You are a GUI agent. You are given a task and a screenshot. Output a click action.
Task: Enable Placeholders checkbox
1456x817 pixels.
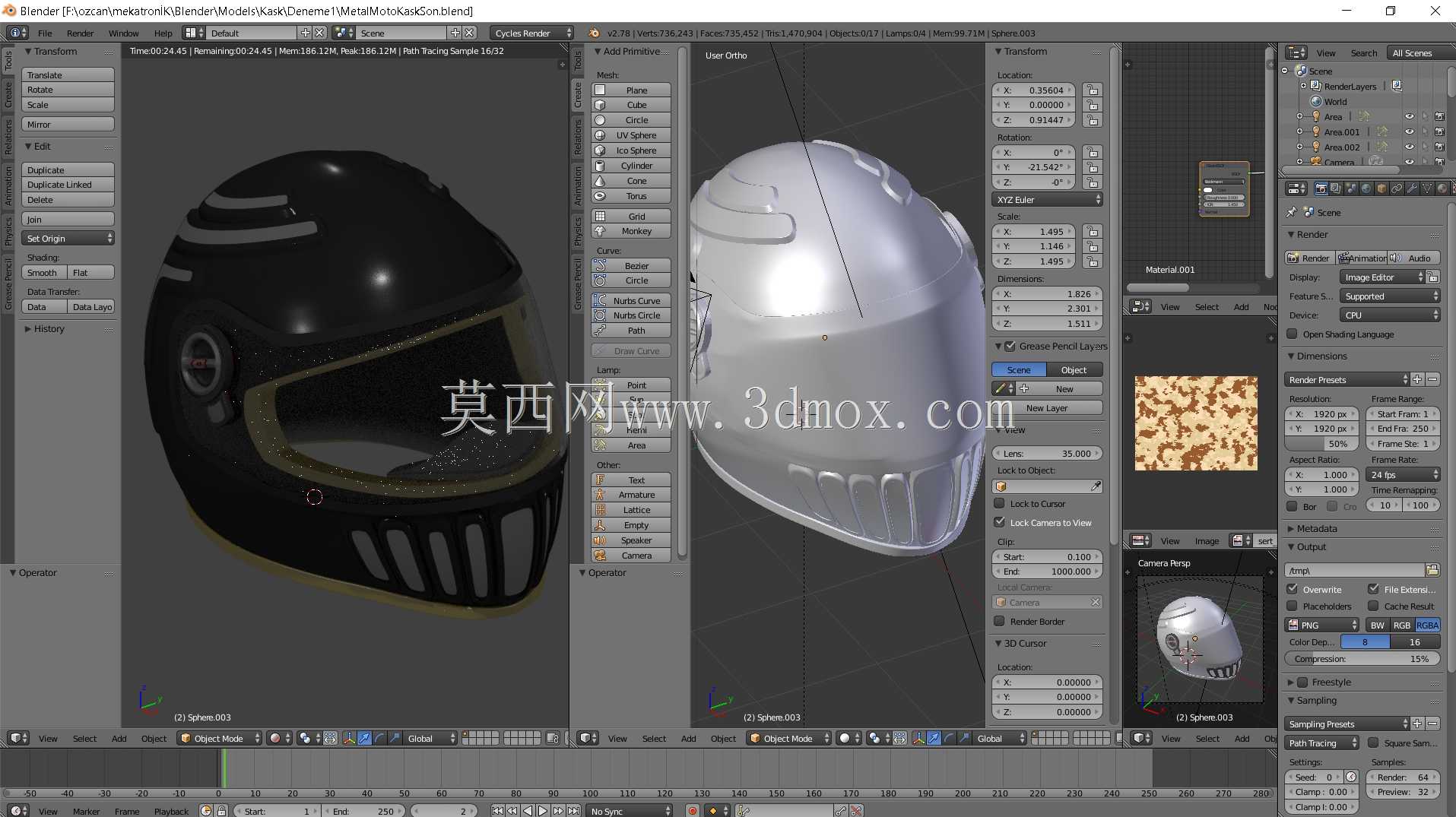pyautogui.click(x=1292, y=606)
